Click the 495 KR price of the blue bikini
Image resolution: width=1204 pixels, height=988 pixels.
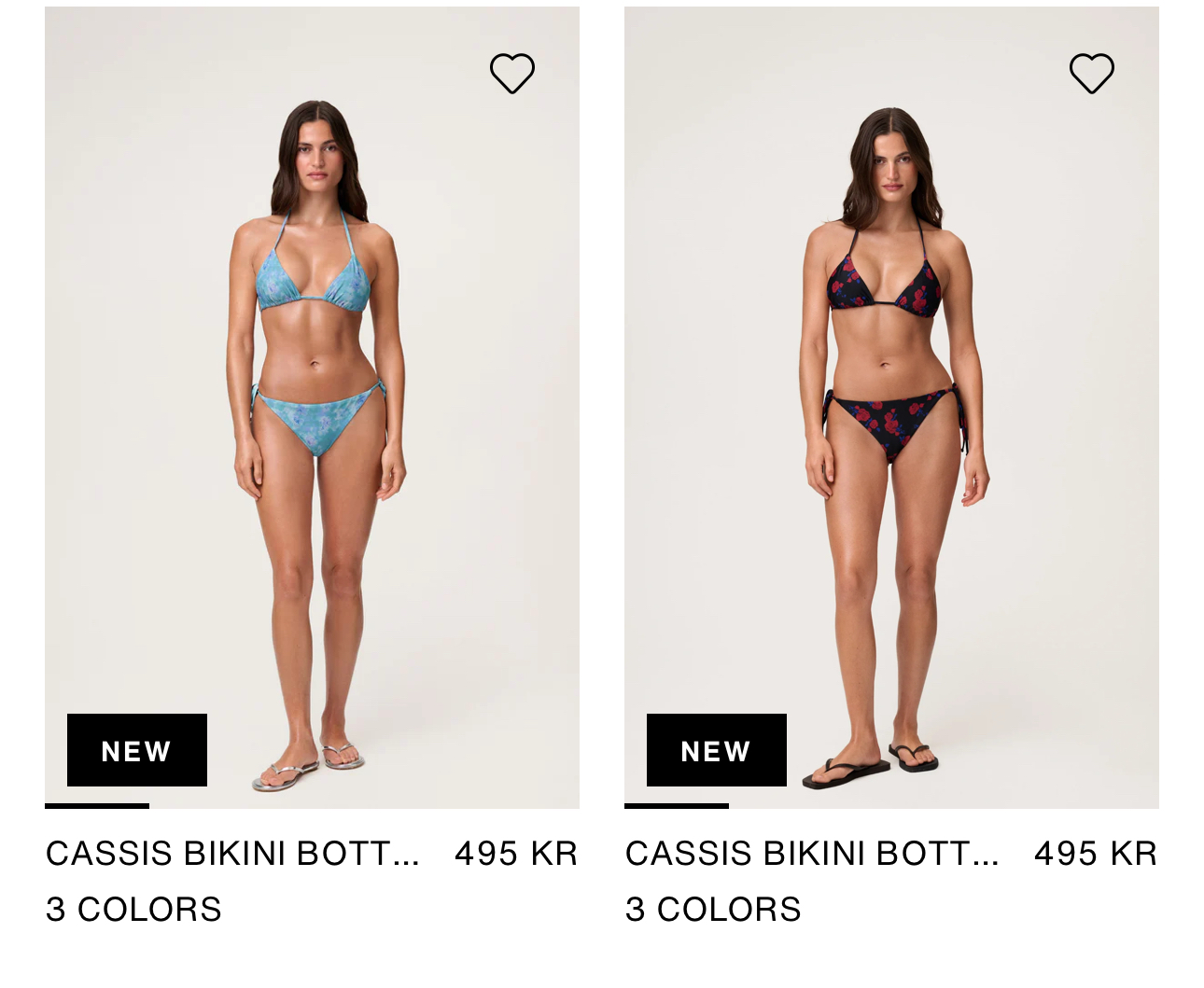(x=516, y=854)
